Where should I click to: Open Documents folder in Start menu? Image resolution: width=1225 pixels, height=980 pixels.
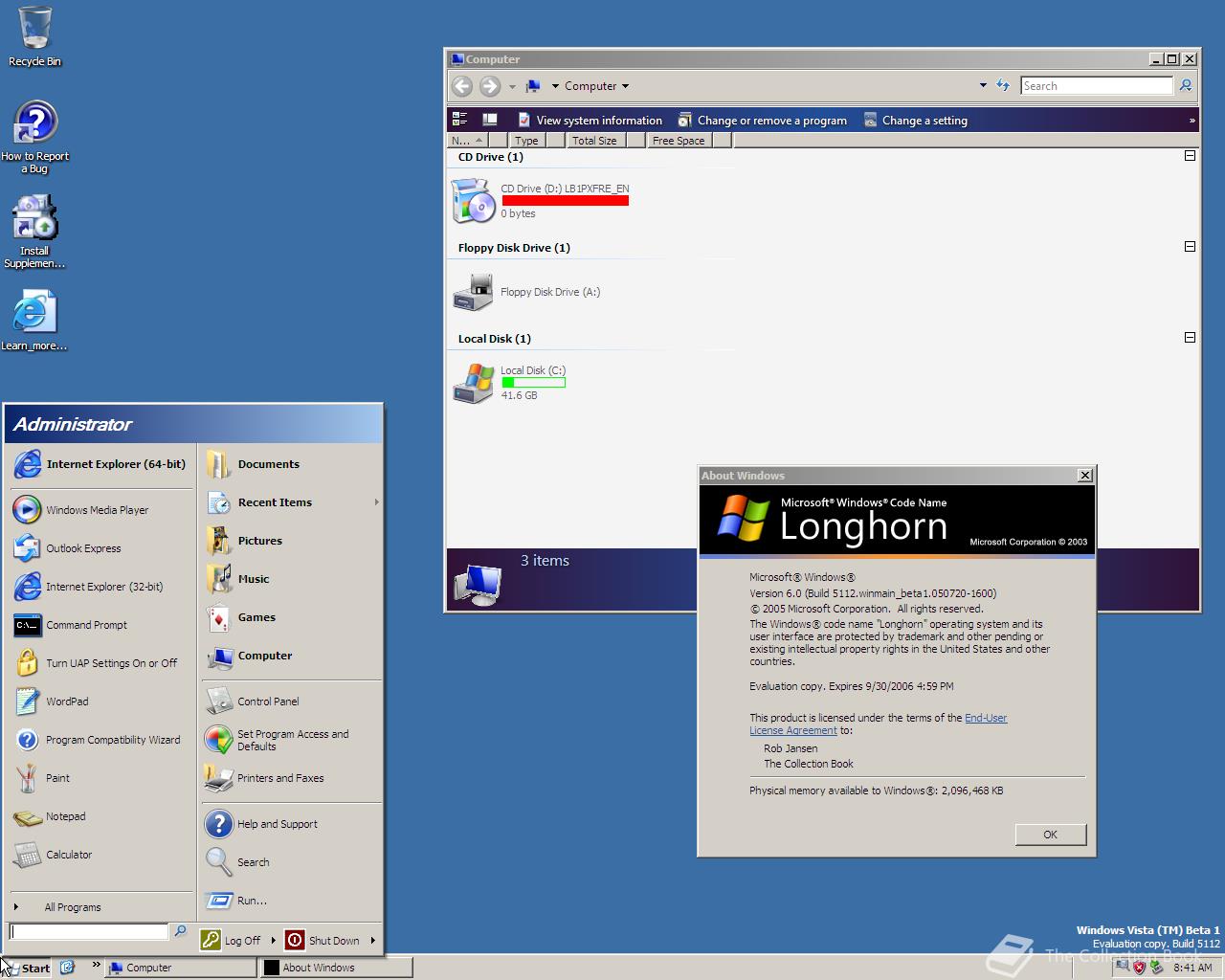coord(292,464)
